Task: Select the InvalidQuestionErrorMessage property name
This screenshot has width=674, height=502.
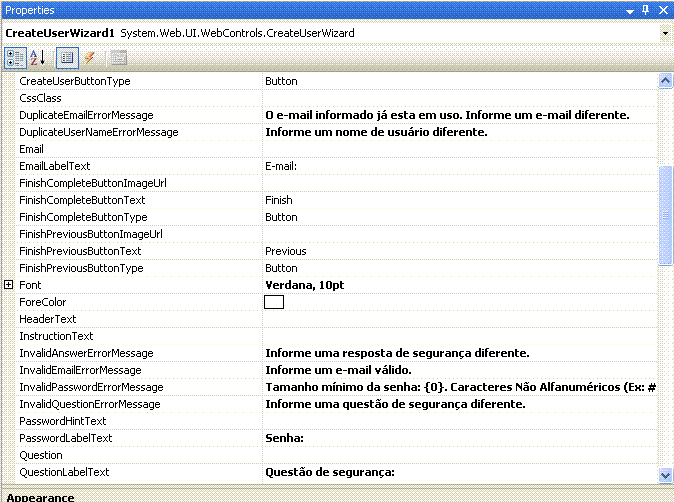Action: point(90,404)
